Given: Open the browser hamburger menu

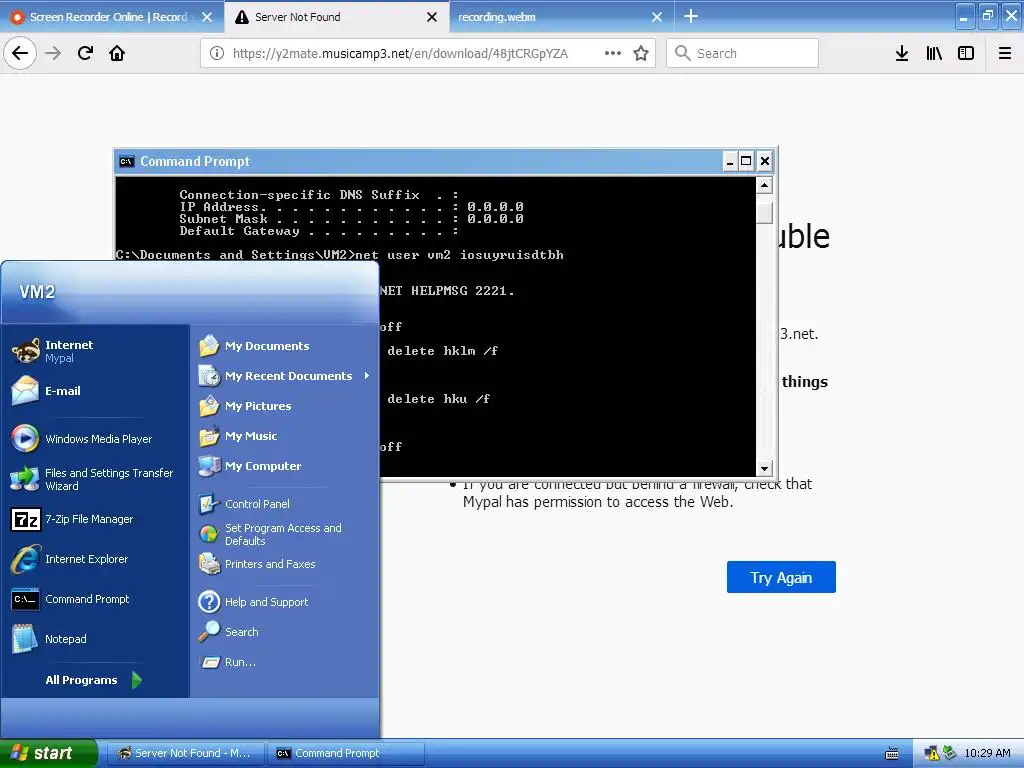Looking at the screenshot, I should point(1005,53).
